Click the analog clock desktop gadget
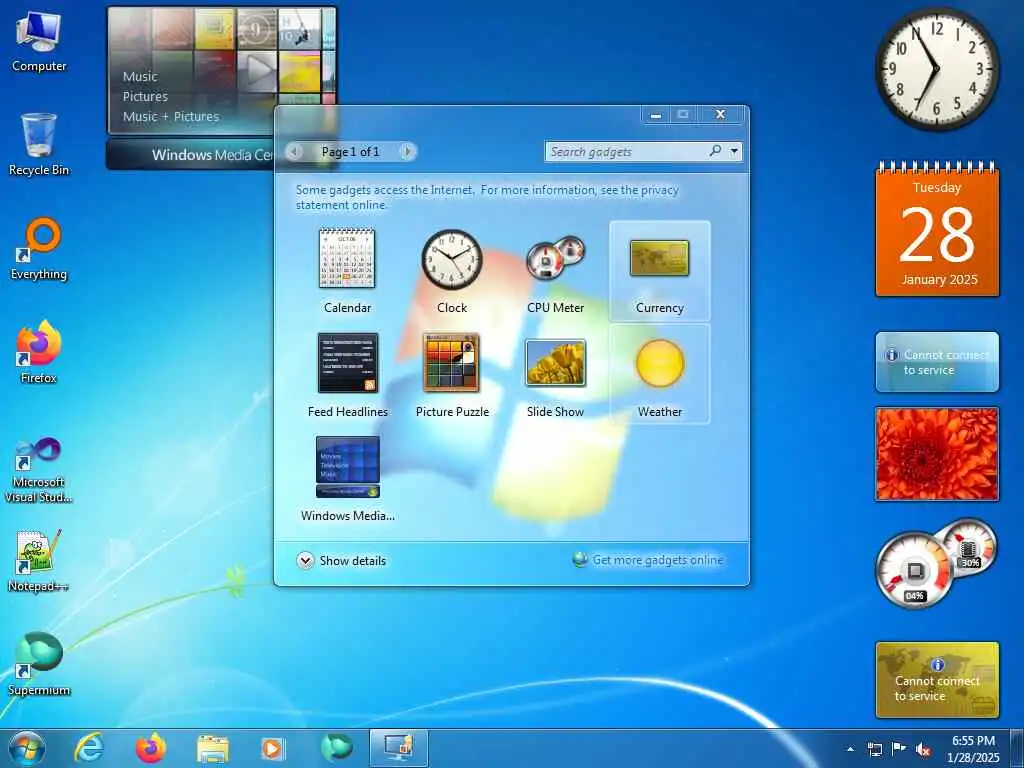 (x=937, y=69)
